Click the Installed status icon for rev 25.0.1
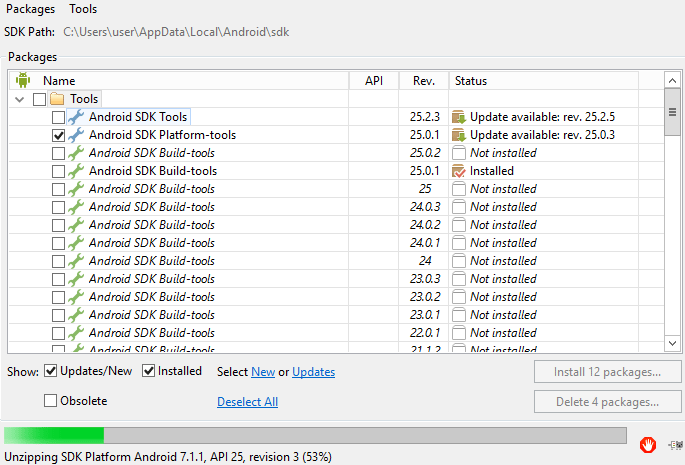This screenshot has width=685, height=465. (459, 171)
